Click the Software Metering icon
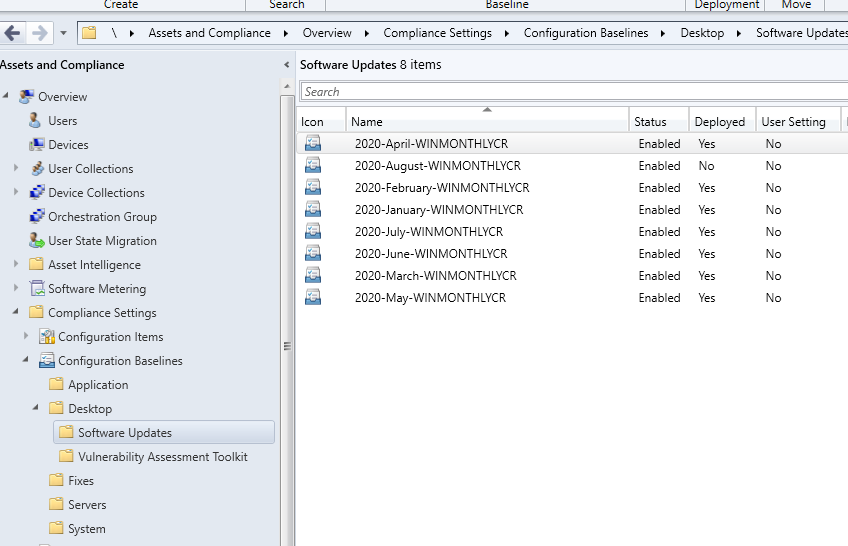 (37, 289)
